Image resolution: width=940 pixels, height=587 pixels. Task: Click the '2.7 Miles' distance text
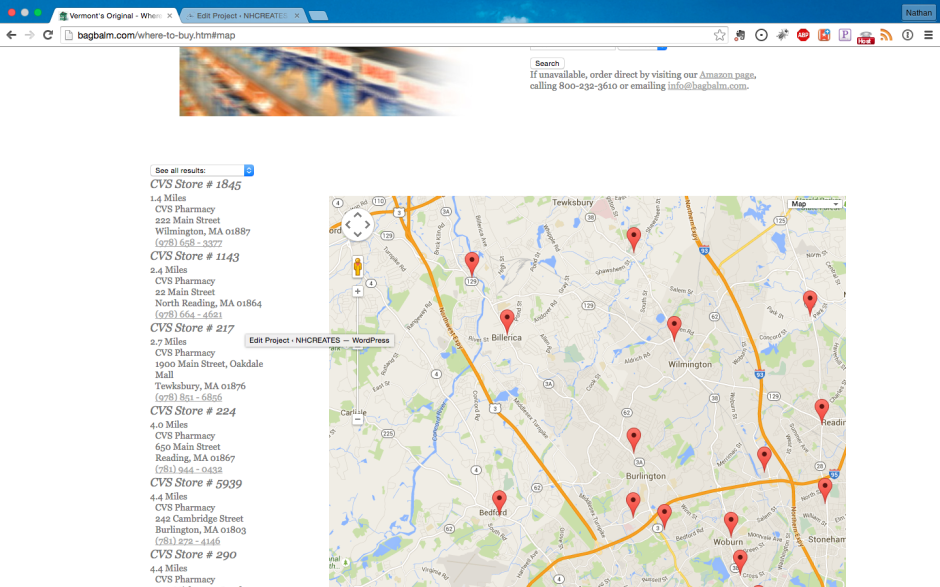[168, 342]
